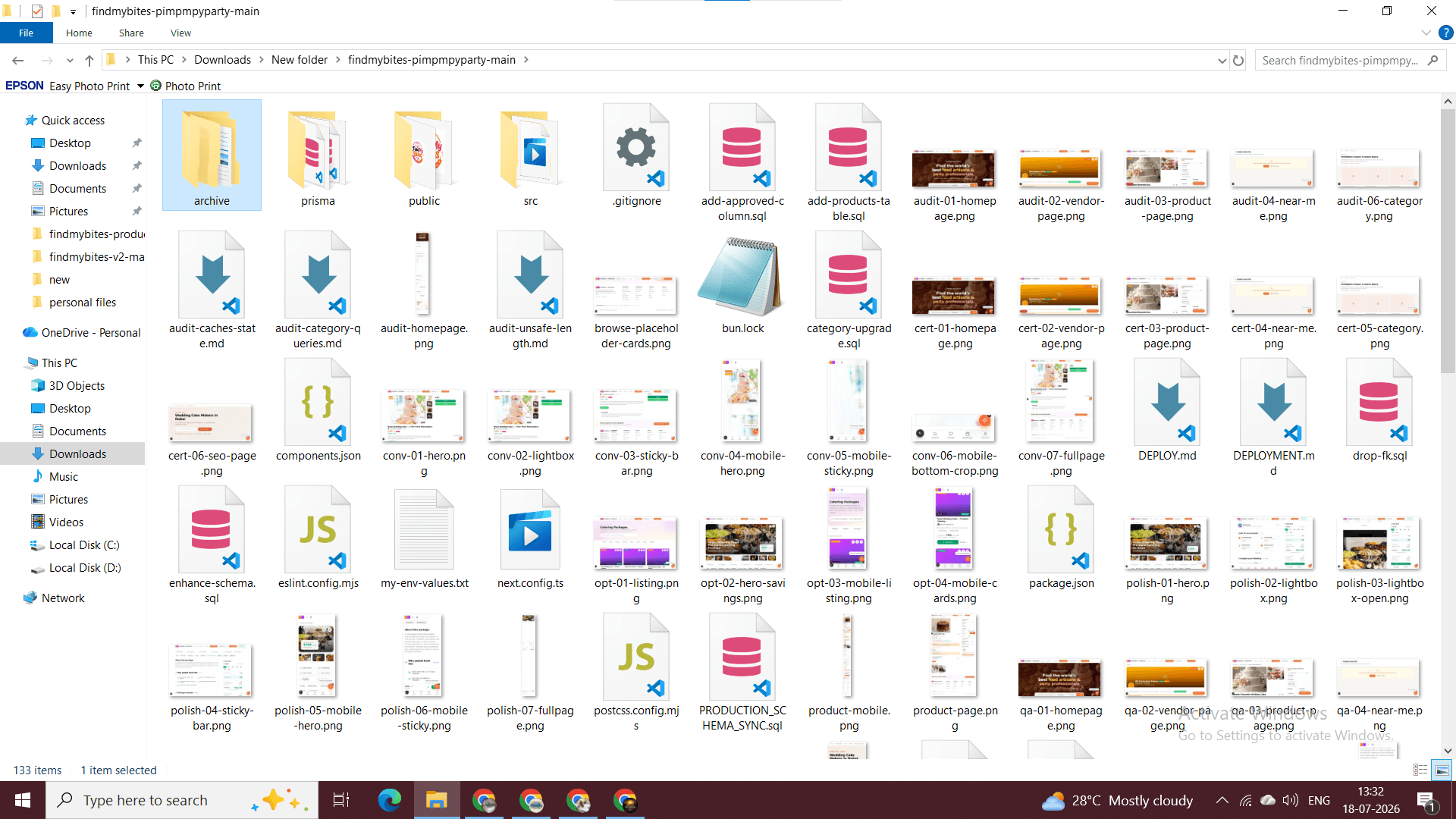Go up one folder level arrow
1456x819 pixels.
[x=89, y=60]
